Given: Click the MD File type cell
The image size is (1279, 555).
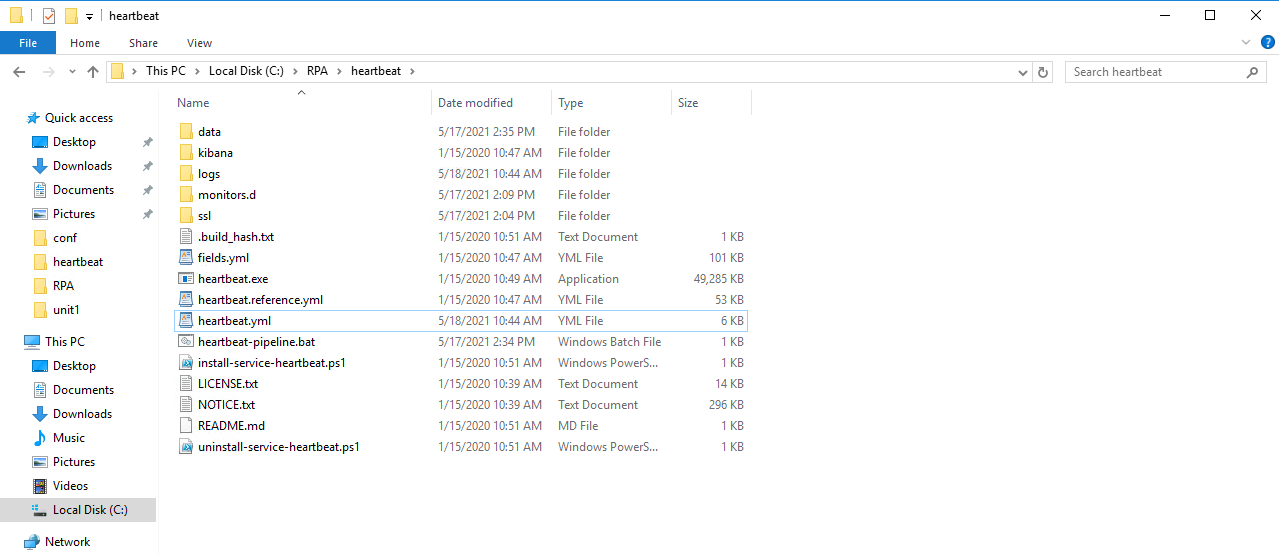Looking at the screenshot, I should pyautogui.click(x=578, y=426).
